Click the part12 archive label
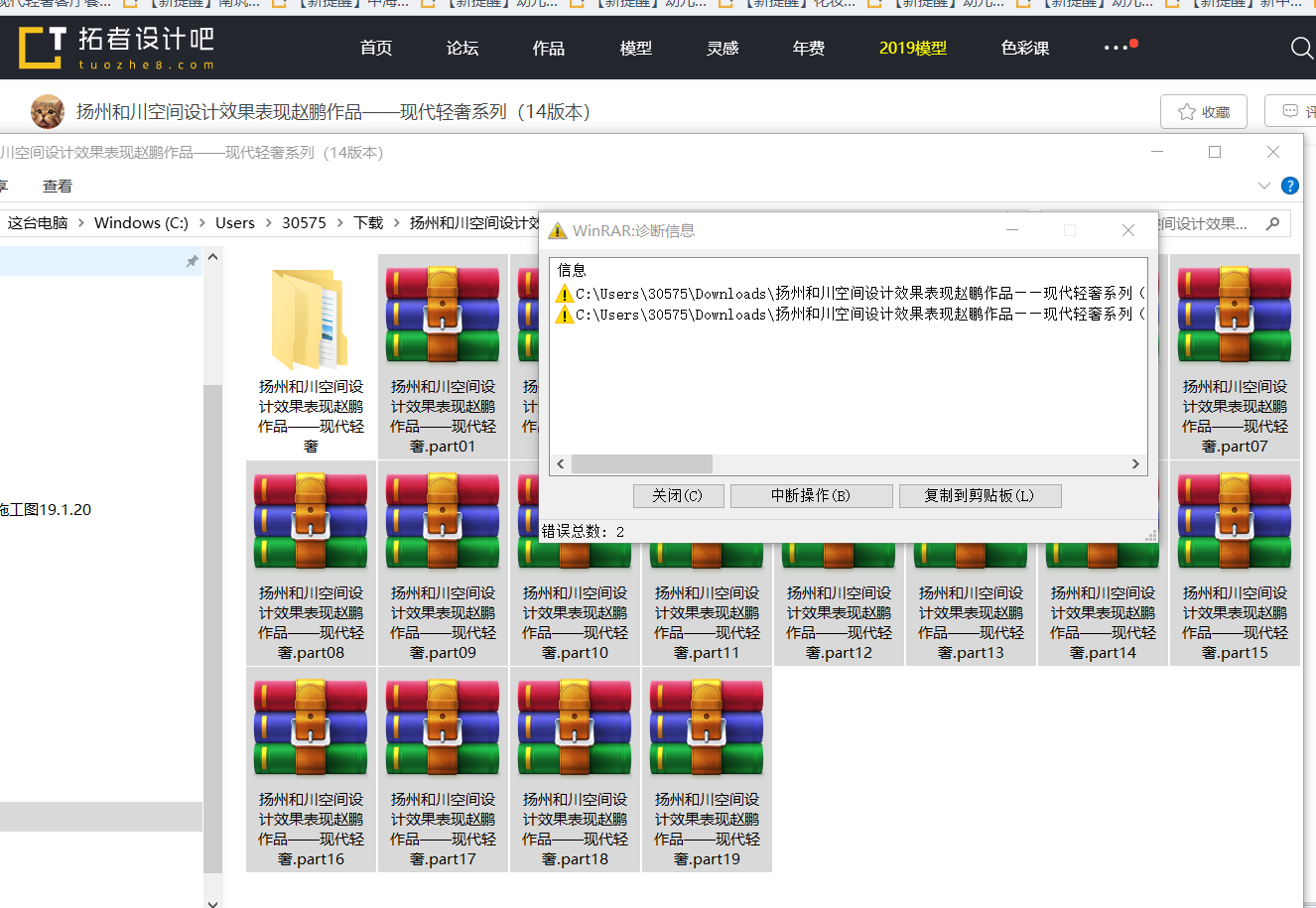The image size is (1316, 908). (839, 622)
